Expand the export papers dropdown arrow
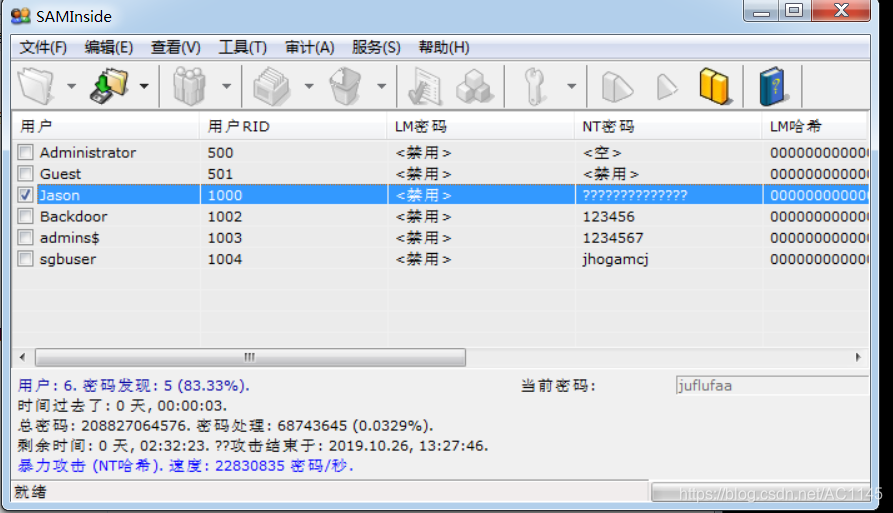The width and height of the screenshot is (893, 513). tap(309, 87)
